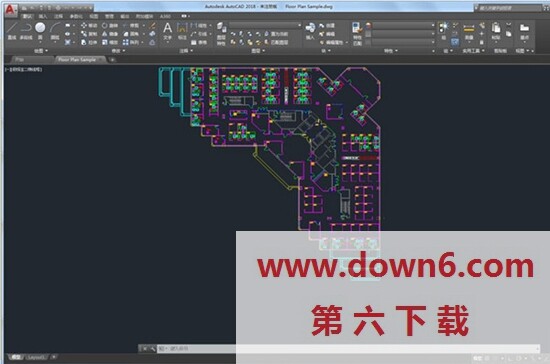Open the Default ribbon tab
Image resolution: width=550 pixels, height=364 pixels.
click(x=27, y=16)
